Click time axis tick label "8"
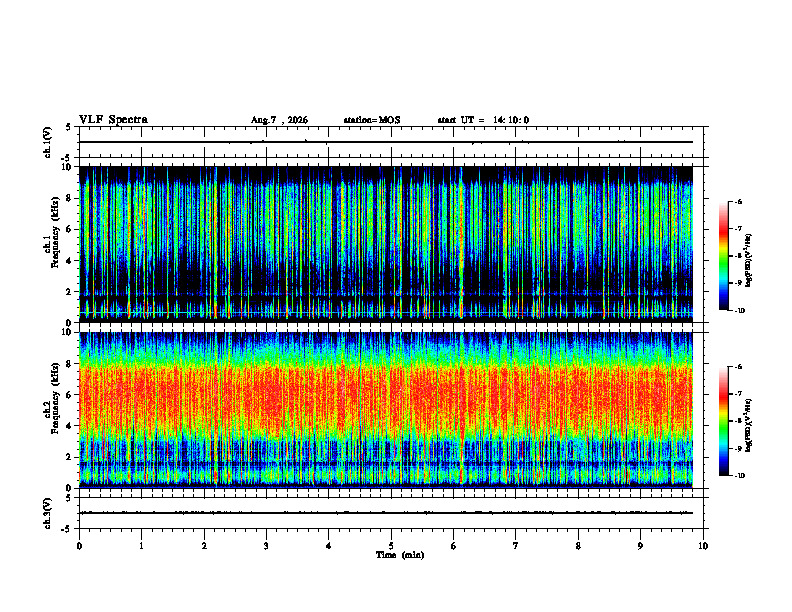This screenshot has height=612, width=792. coord(578,546)
